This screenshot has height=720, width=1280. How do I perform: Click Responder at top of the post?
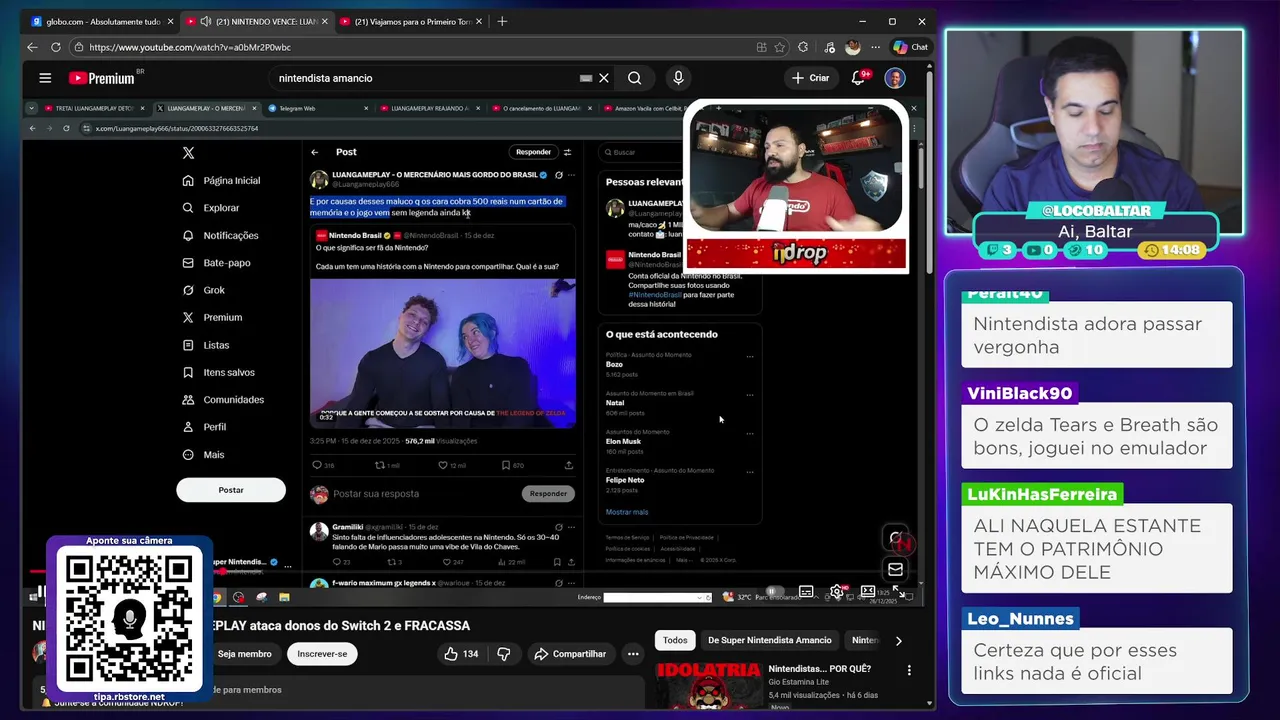533,152
